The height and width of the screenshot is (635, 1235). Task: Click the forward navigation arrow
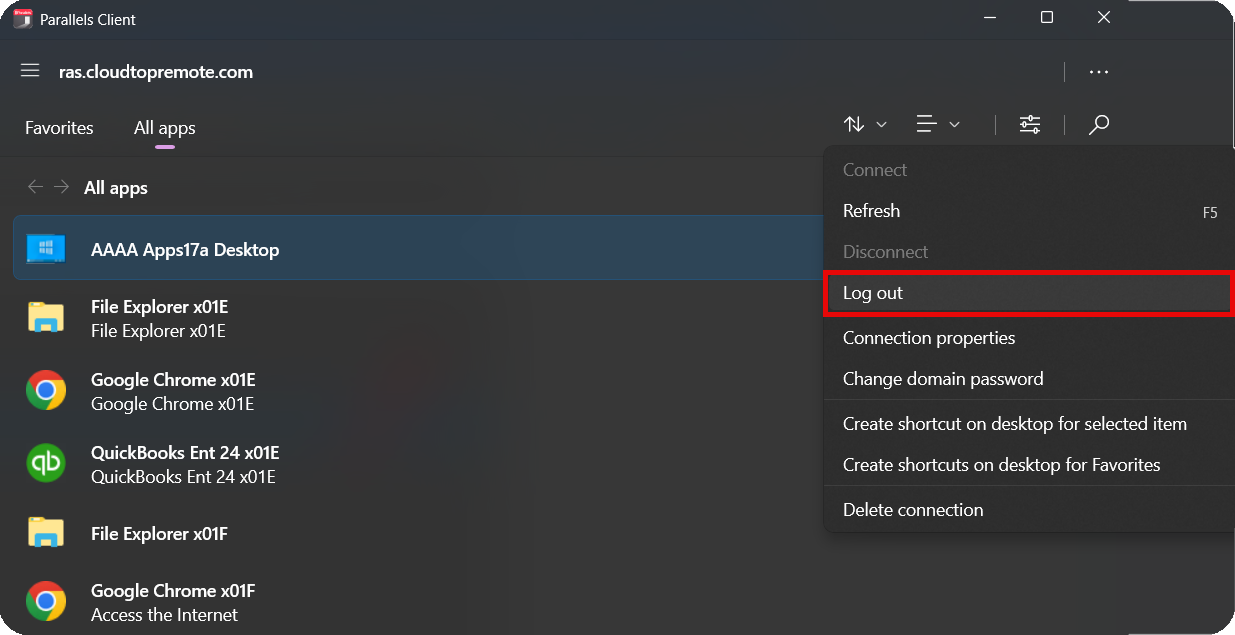point(62,187)
